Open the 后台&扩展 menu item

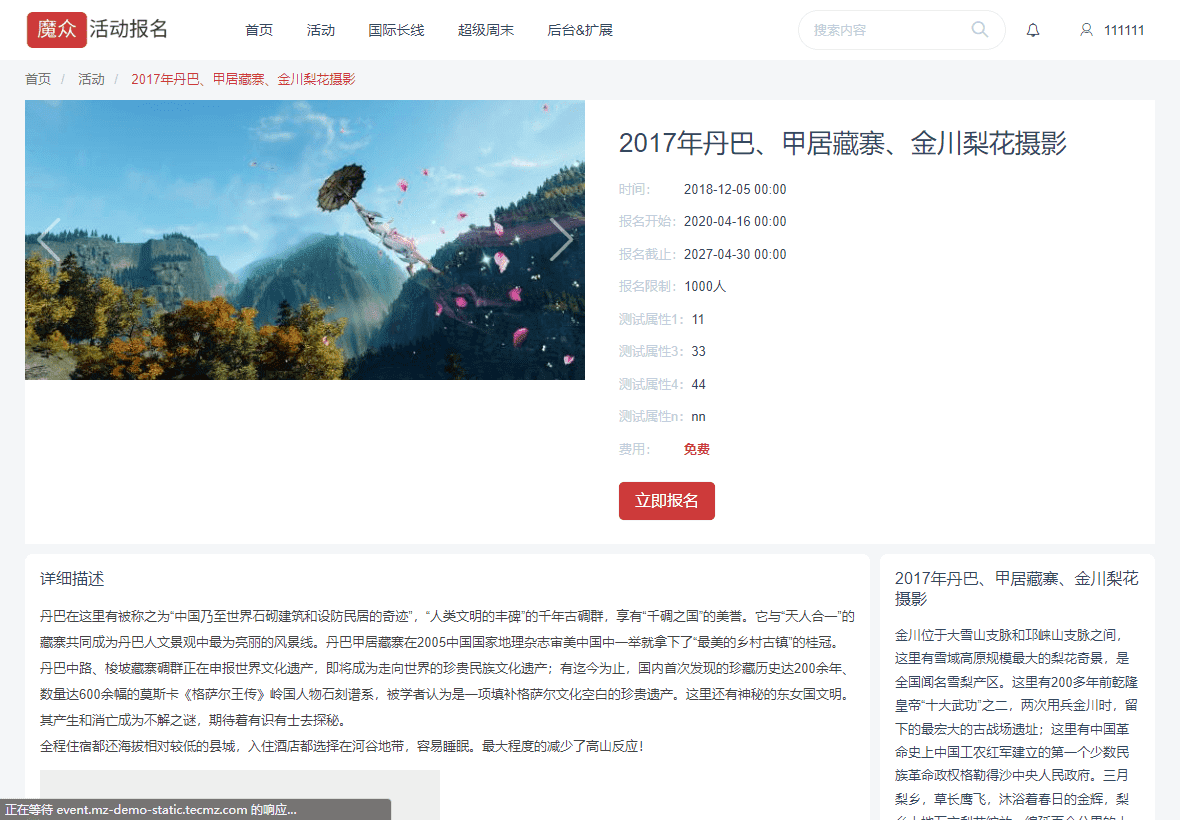tap(579, 30)
